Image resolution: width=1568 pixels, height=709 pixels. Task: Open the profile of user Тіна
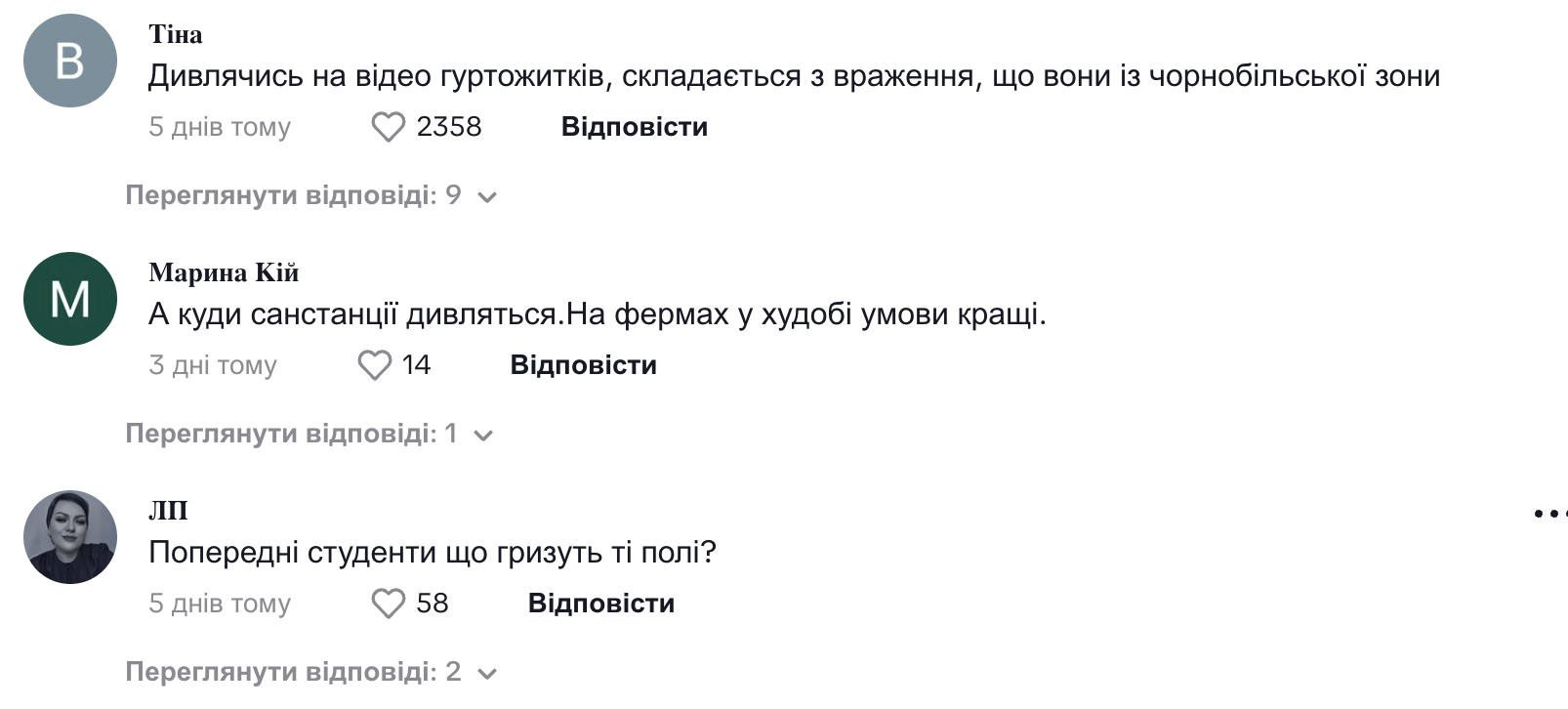coord(176,34)
